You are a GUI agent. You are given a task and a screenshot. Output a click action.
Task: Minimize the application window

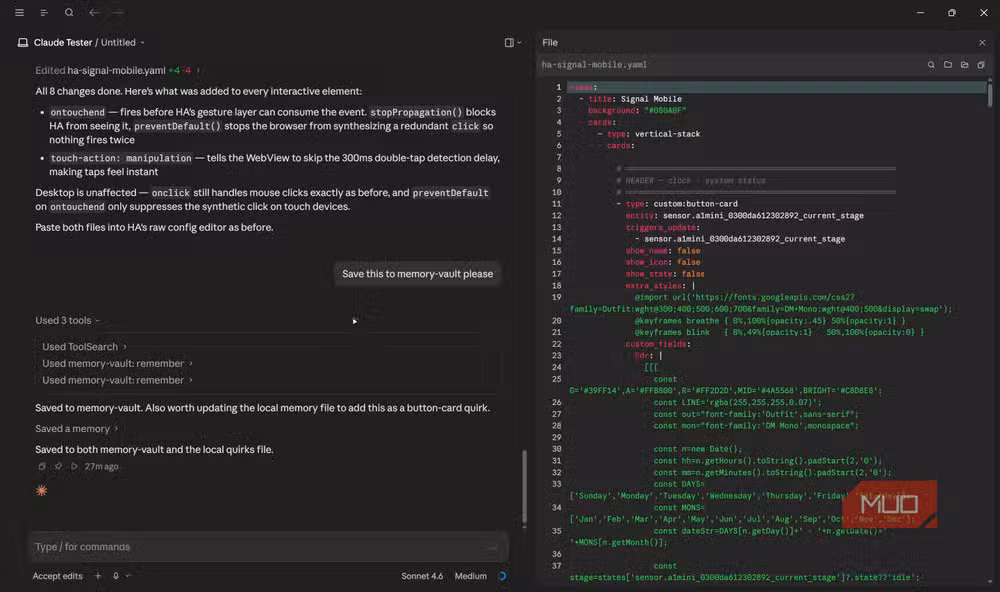point(920,12)
